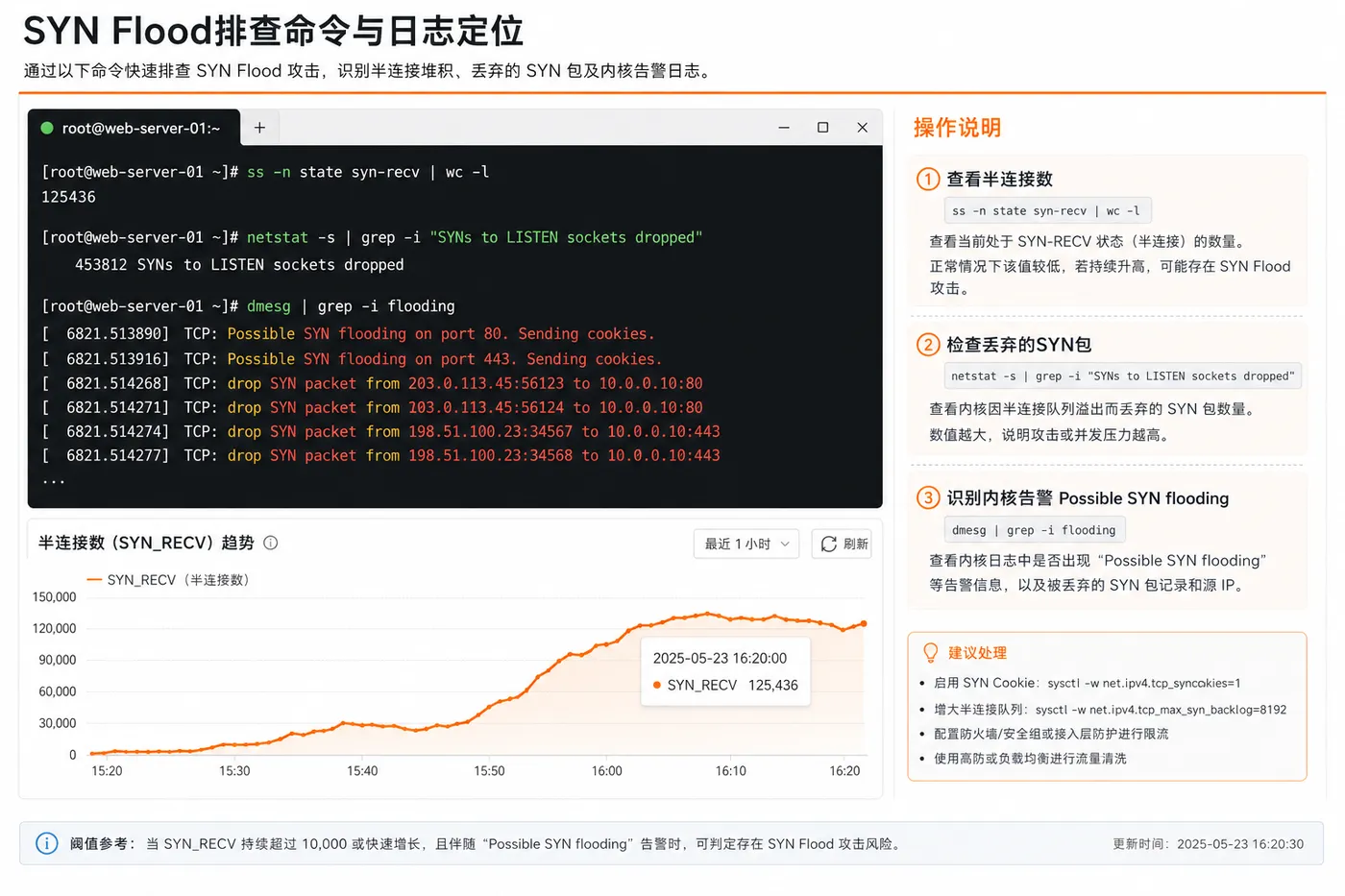The height and width of the screenshot is (896, 1345).
Task: Click the ss -n state syn-recv terminal command
Action: [x=368, y=172]
